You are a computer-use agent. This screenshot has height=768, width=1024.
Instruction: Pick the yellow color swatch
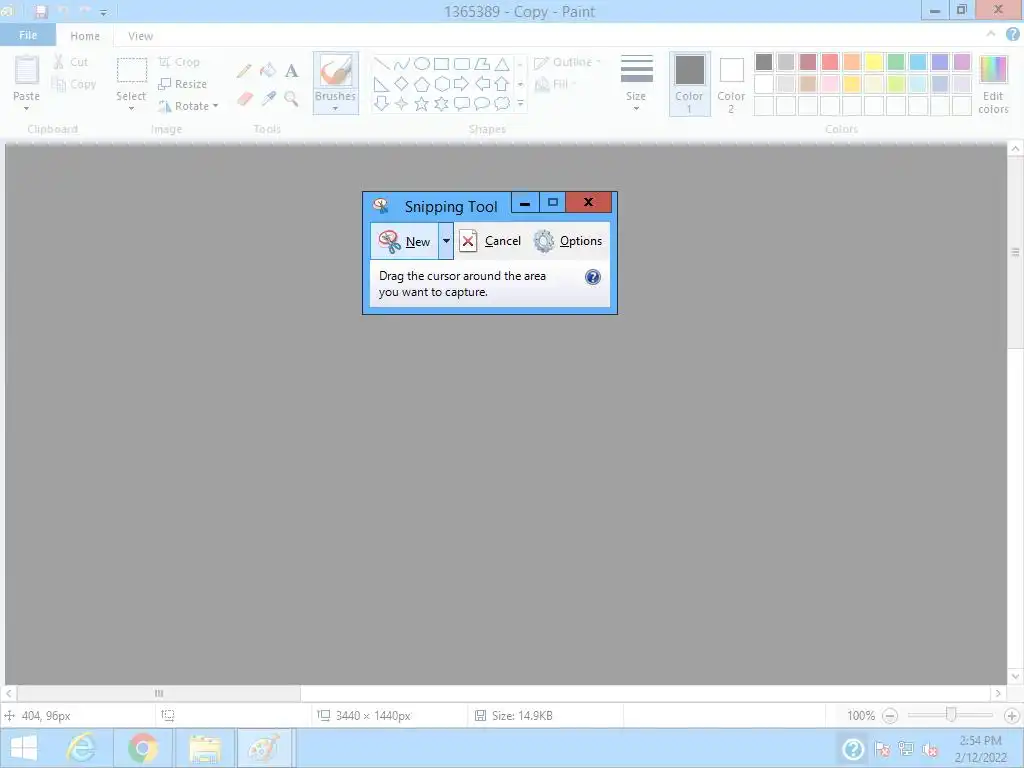tap(874, 62)
